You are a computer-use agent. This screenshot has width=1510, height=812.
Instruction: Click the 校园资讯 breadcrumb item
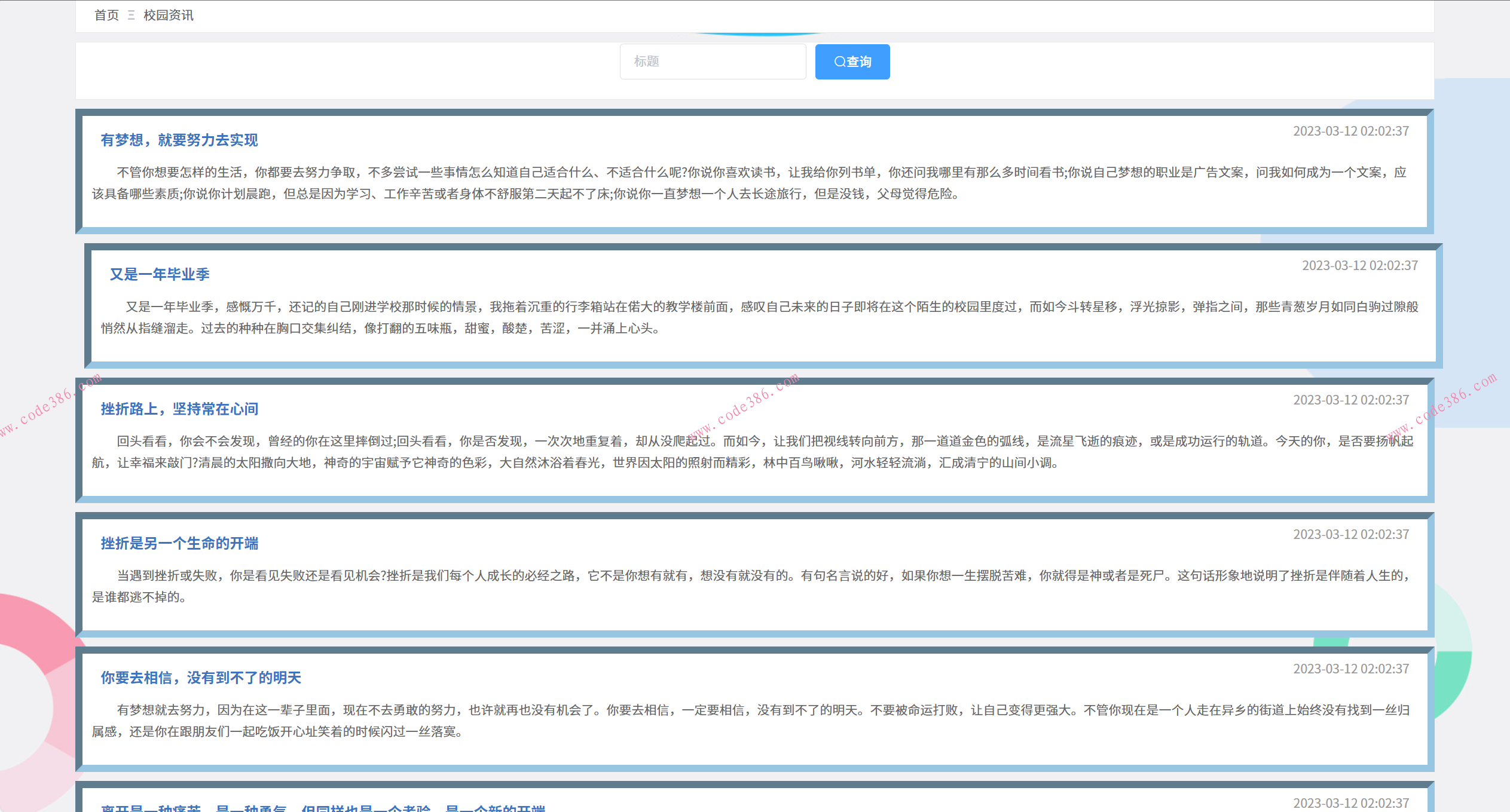point(169,16)
